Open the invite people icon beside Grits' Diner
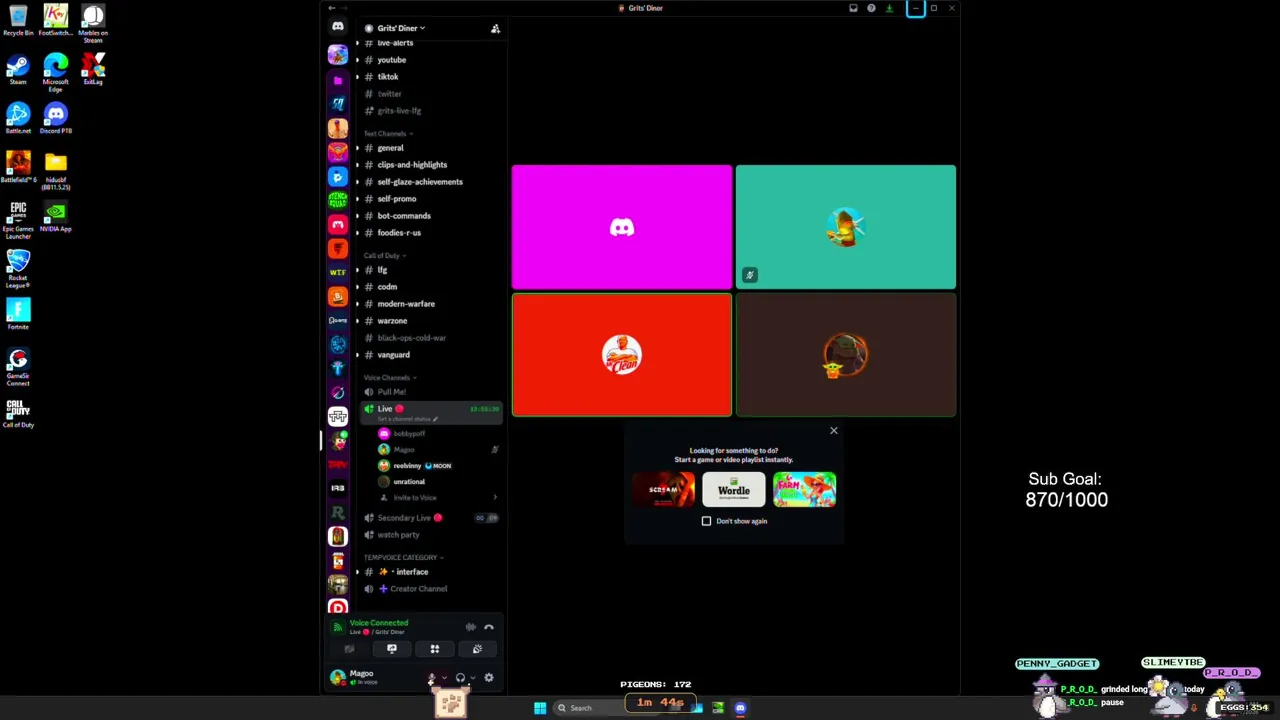Image resolution: width=1280 pixels, height=720 pixels. pos(495,28)
